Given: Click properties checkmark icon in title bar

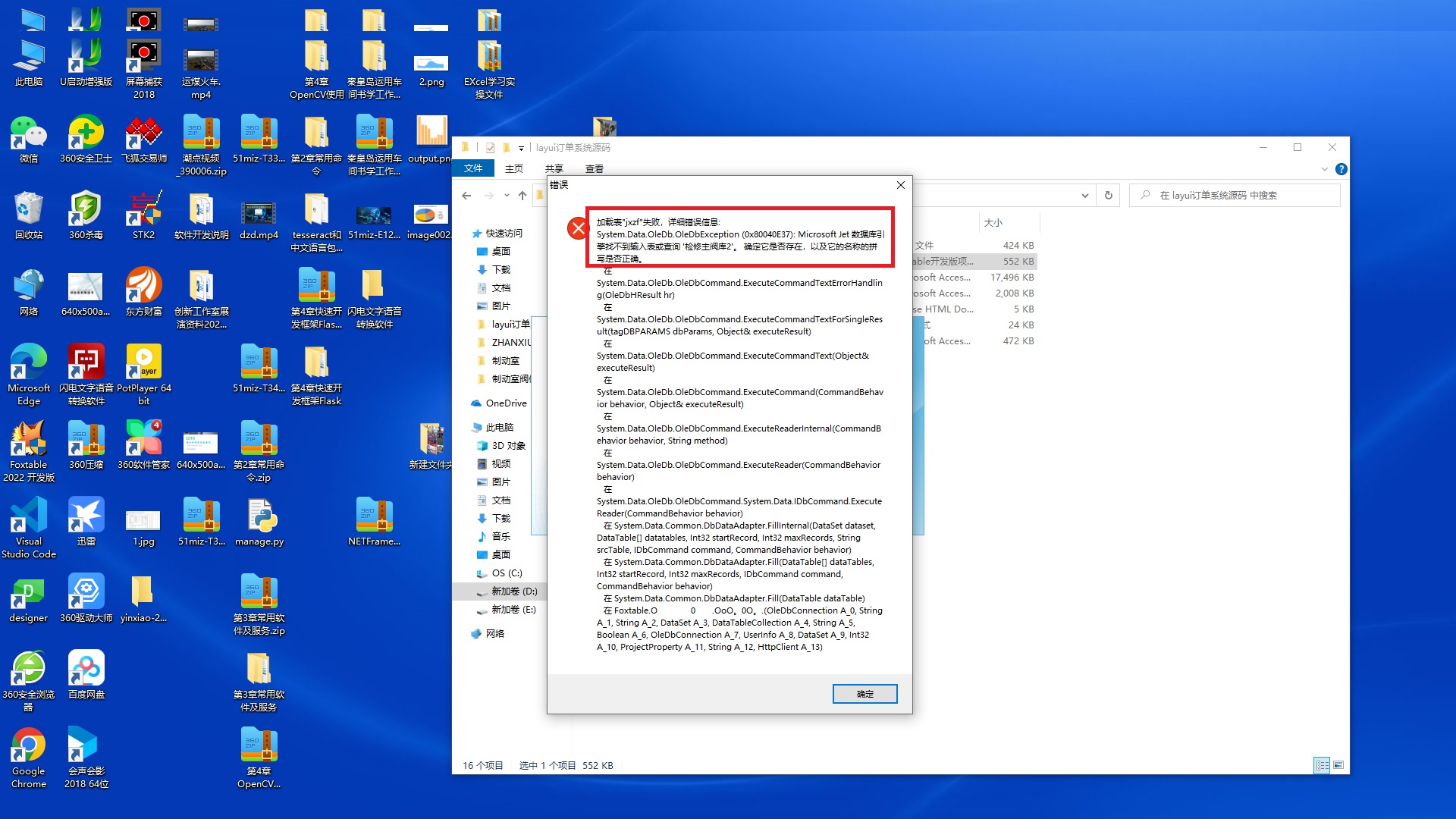Looking at the screenshot, I should 490,148.
